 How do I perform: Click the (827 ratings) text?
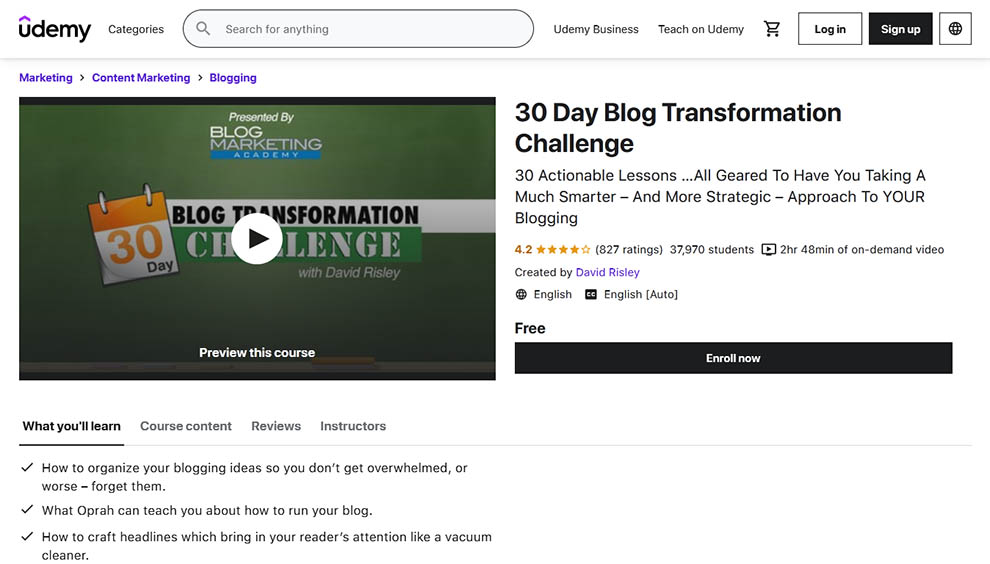[629, 249]
